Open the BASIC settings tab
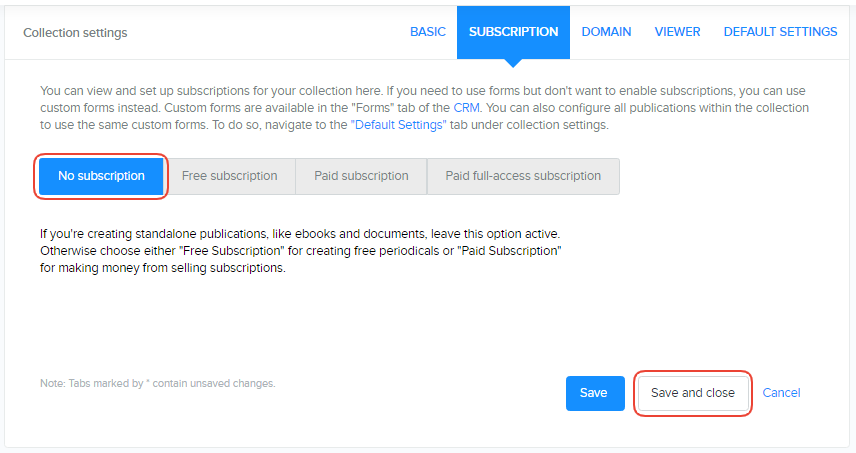856x453 pixels. click(x=427, y=32)
